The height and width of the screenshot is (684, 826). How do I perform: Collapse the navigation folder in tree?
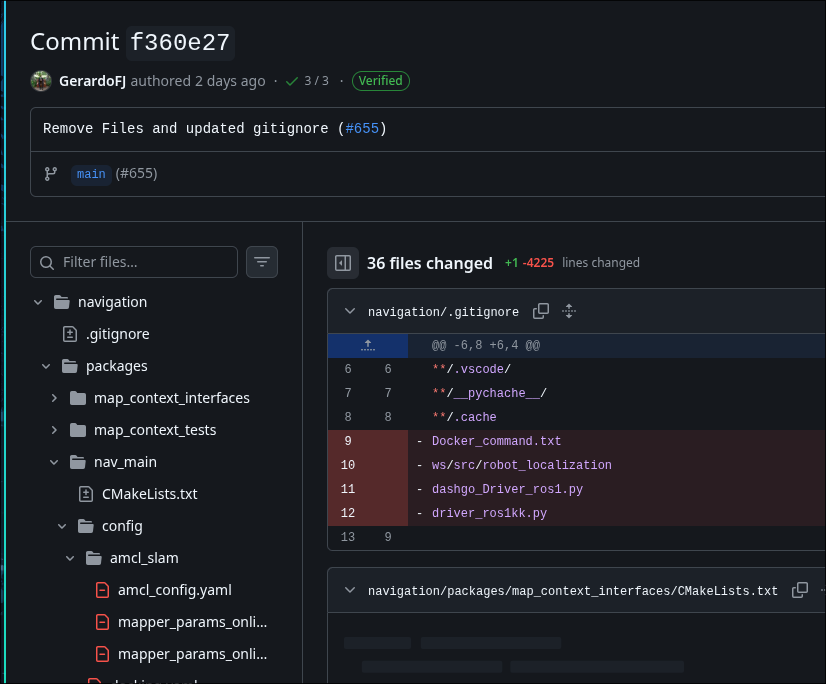coord(38,302)
